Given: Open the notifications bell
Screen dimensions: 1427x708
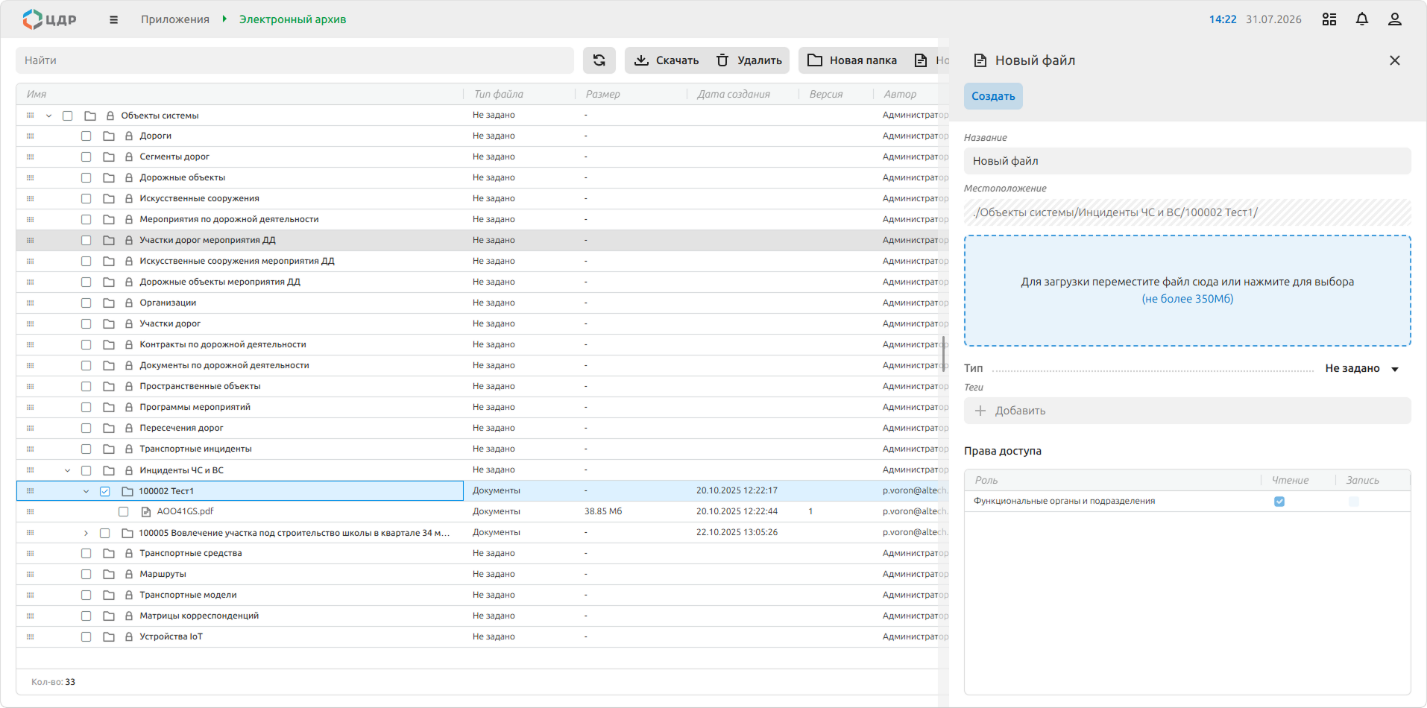Looking at the screenshot, I should point(1362,19).
